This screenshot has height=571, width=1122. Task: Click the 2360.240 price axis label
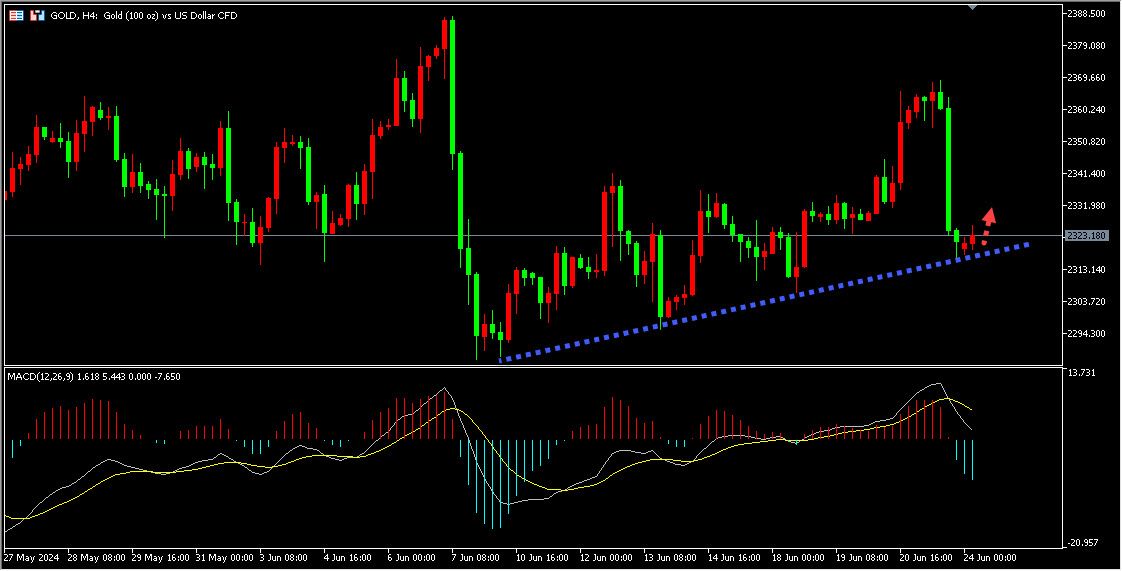point(1086,110)
